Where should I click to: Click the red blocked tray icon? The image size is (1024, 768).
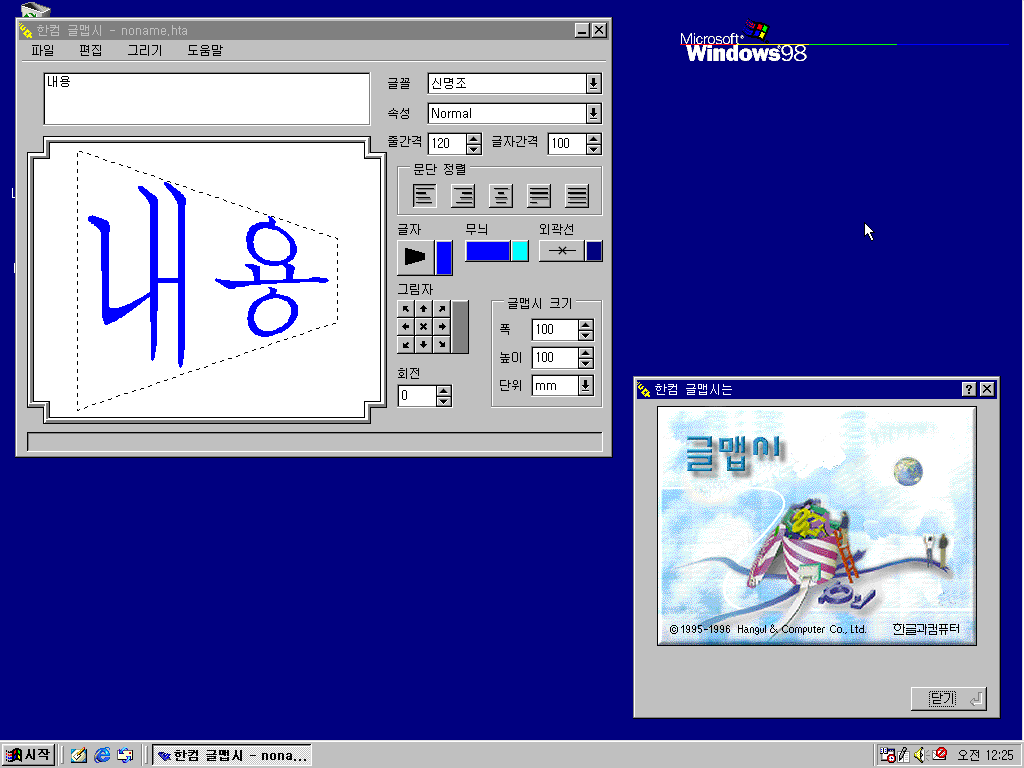pyautogui.click(x=940, y=754)
